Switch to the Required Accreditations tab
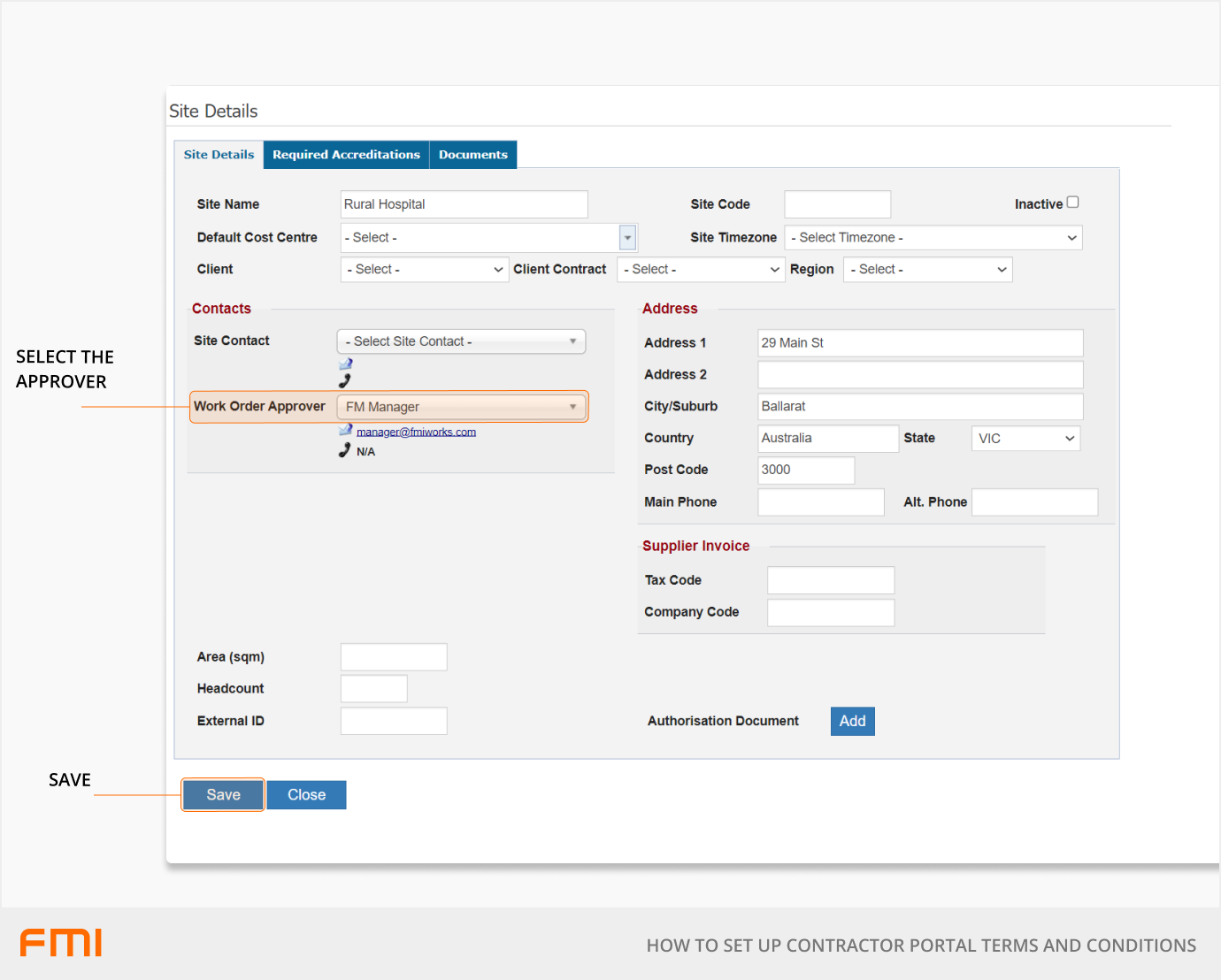The width and height of the screenshot is (1221, 980). [346, 155]
